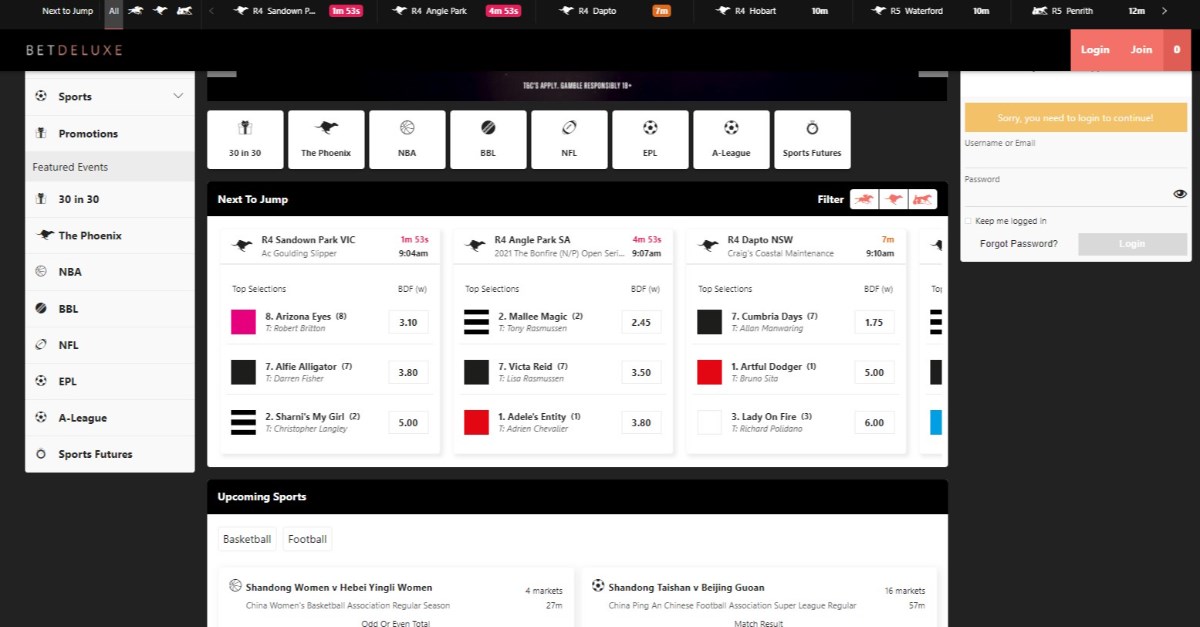Filter top bar by greyhound racing icon
Viewport: 1200px width, 627px height.
coord(160,11)
